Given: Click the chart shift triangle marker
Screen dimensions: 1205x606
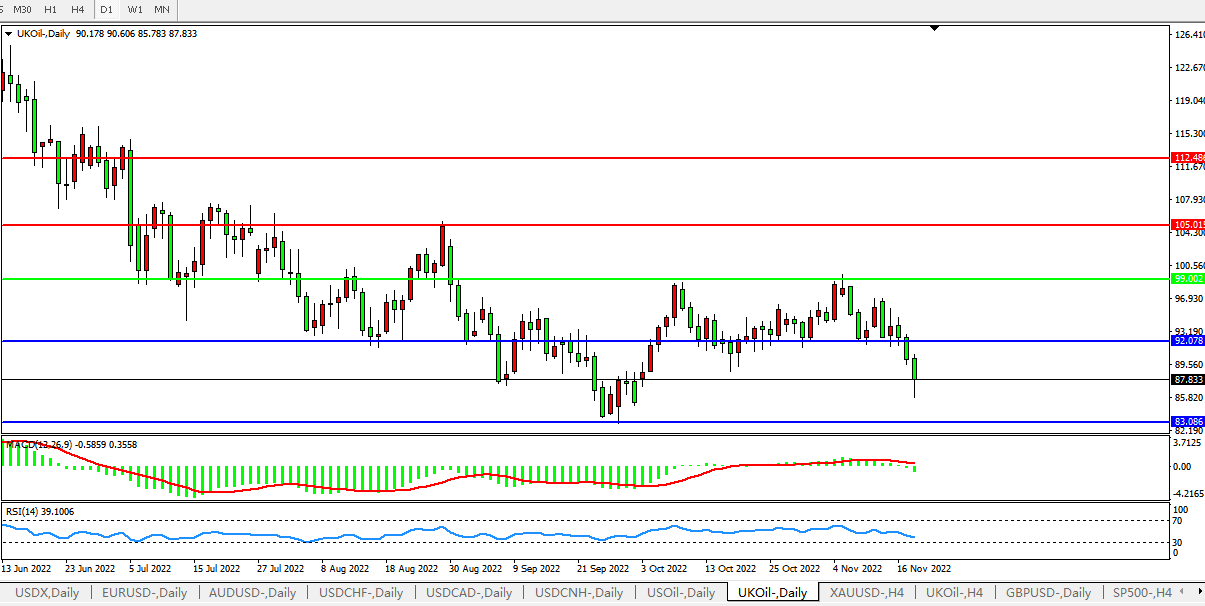Looking at the screenshot, I should point(934,29).
